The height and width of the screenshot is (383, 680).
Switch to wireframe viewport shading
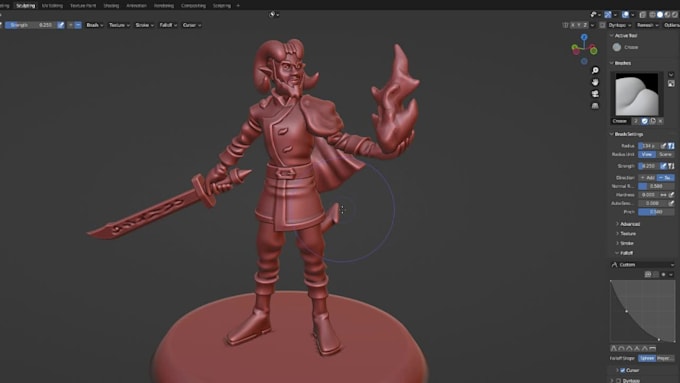[652, 15]
